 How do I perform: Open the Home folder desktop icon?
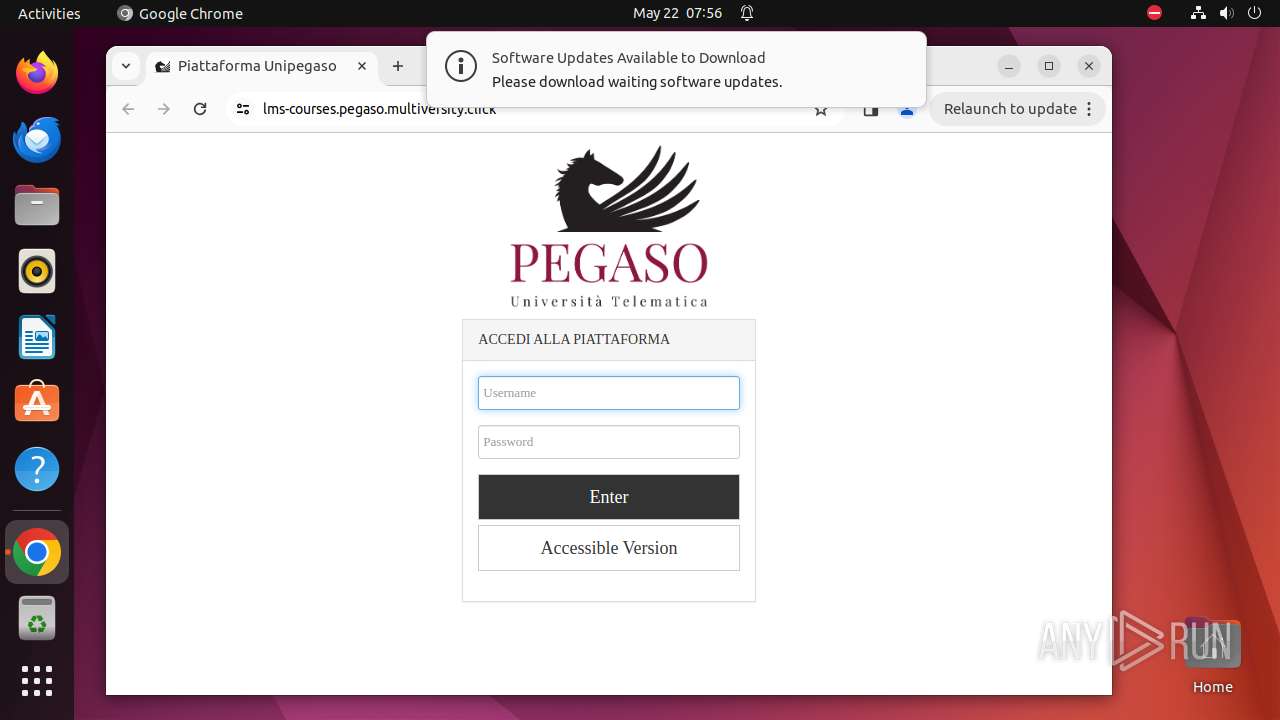click(x=1212, y=656)
